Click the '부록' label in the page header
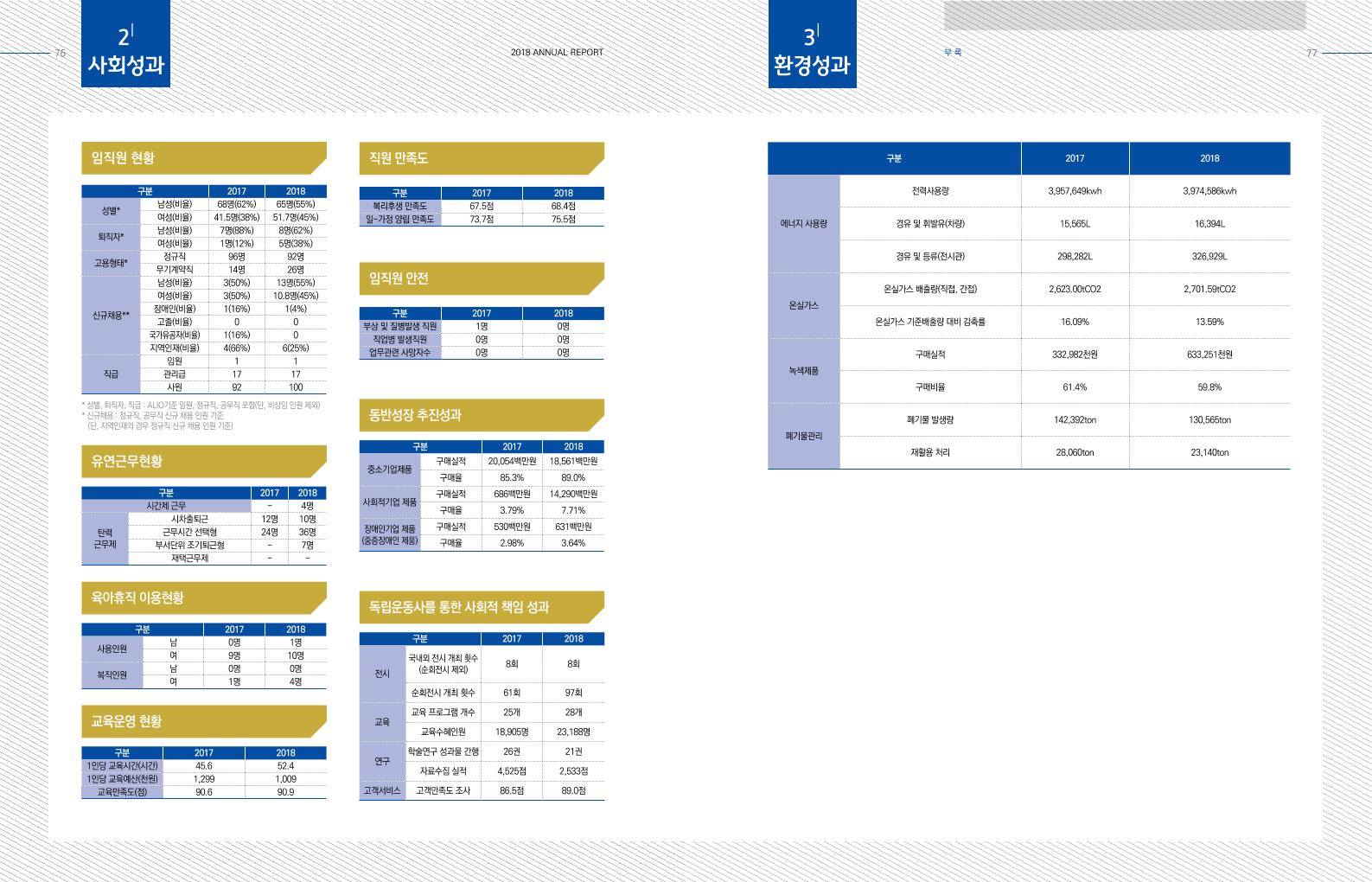1372x882 pixels. (x=953, y=53)
